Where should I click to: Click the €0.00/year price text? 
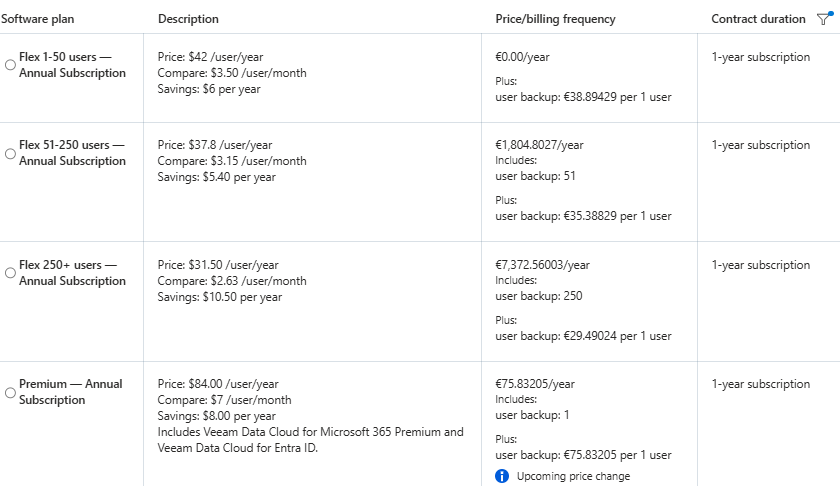[x=522, y=57]
